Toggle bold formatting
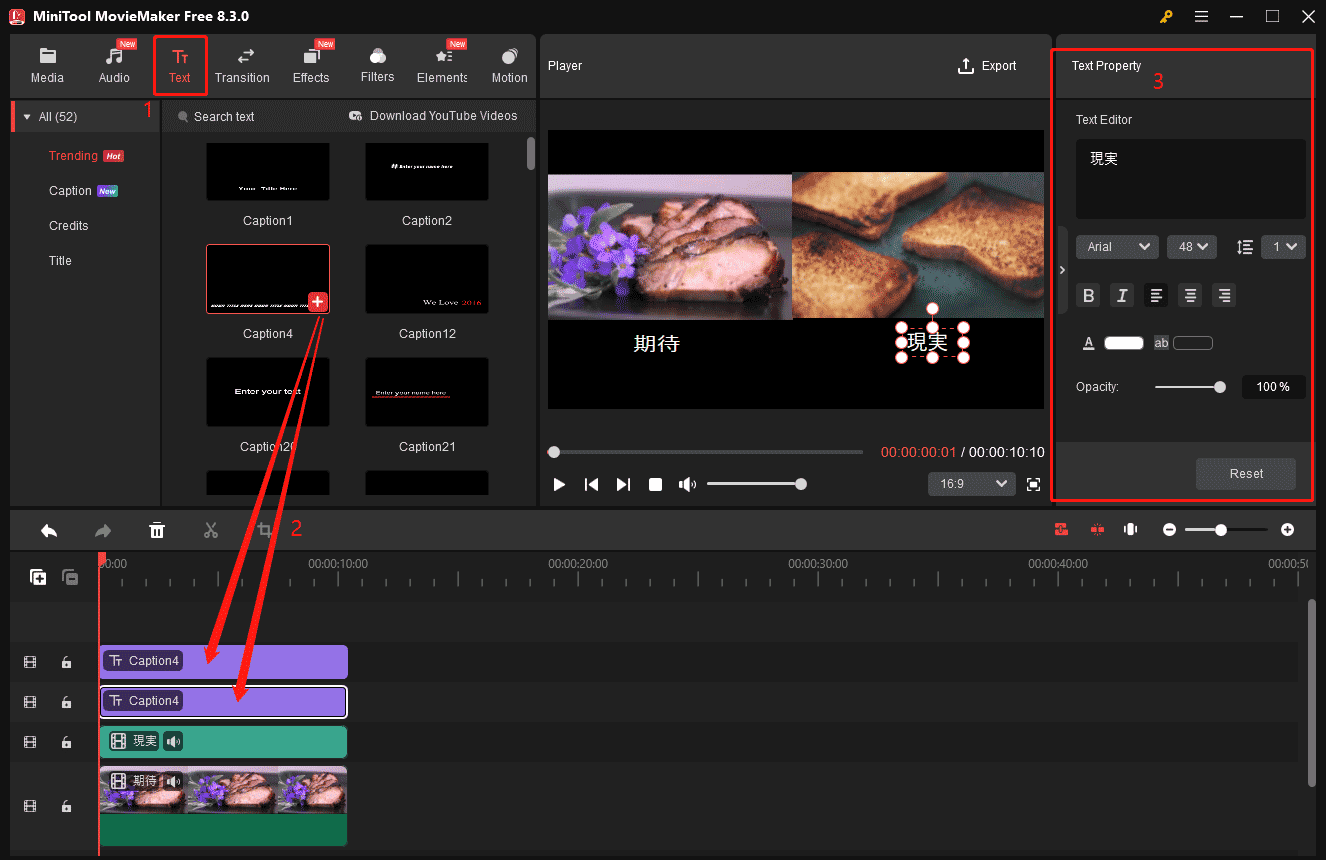Image resolution: width=1326 pixels, height=860 pixels. pos(1089,295)
